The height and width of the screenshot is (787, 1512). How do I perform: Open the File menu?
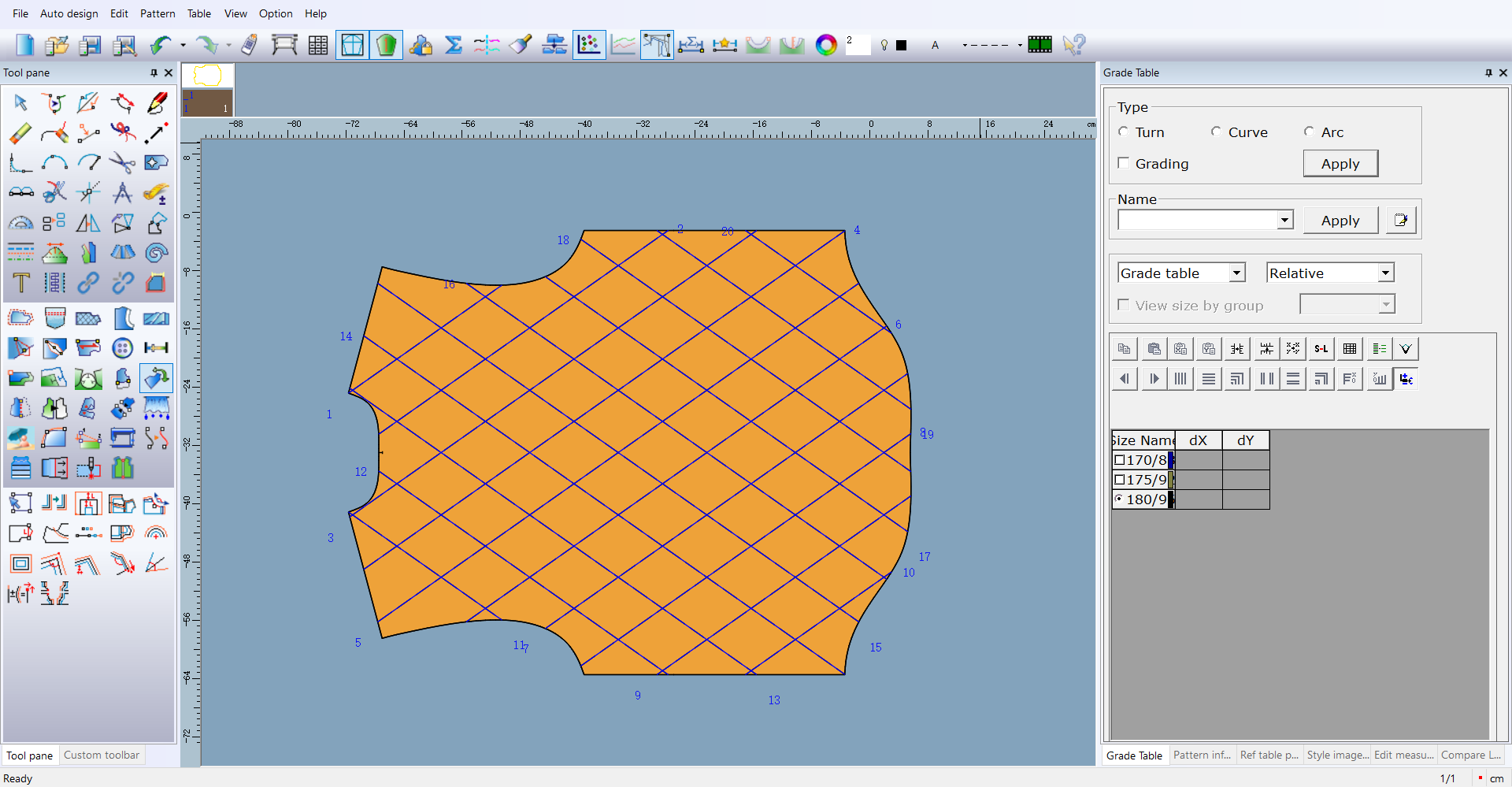[20, 13]
